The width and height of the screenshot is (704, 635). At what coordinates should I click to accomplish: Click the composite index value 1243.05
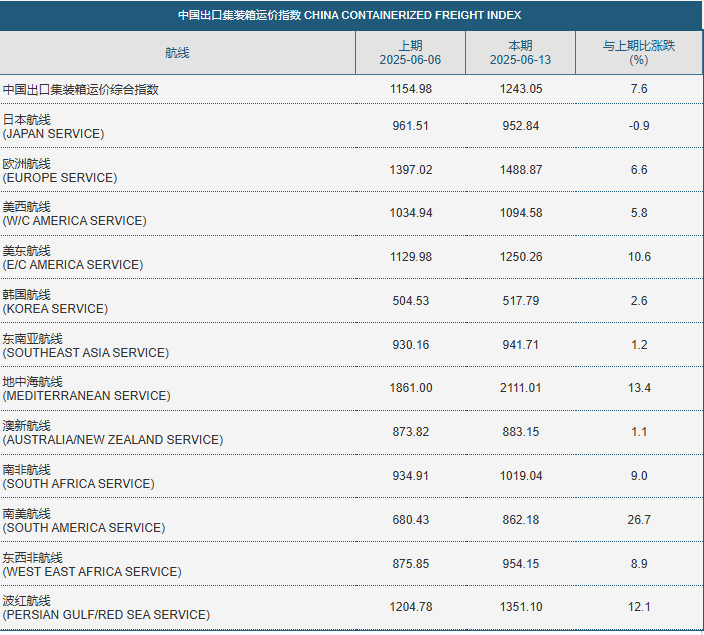tap(521, 89)
